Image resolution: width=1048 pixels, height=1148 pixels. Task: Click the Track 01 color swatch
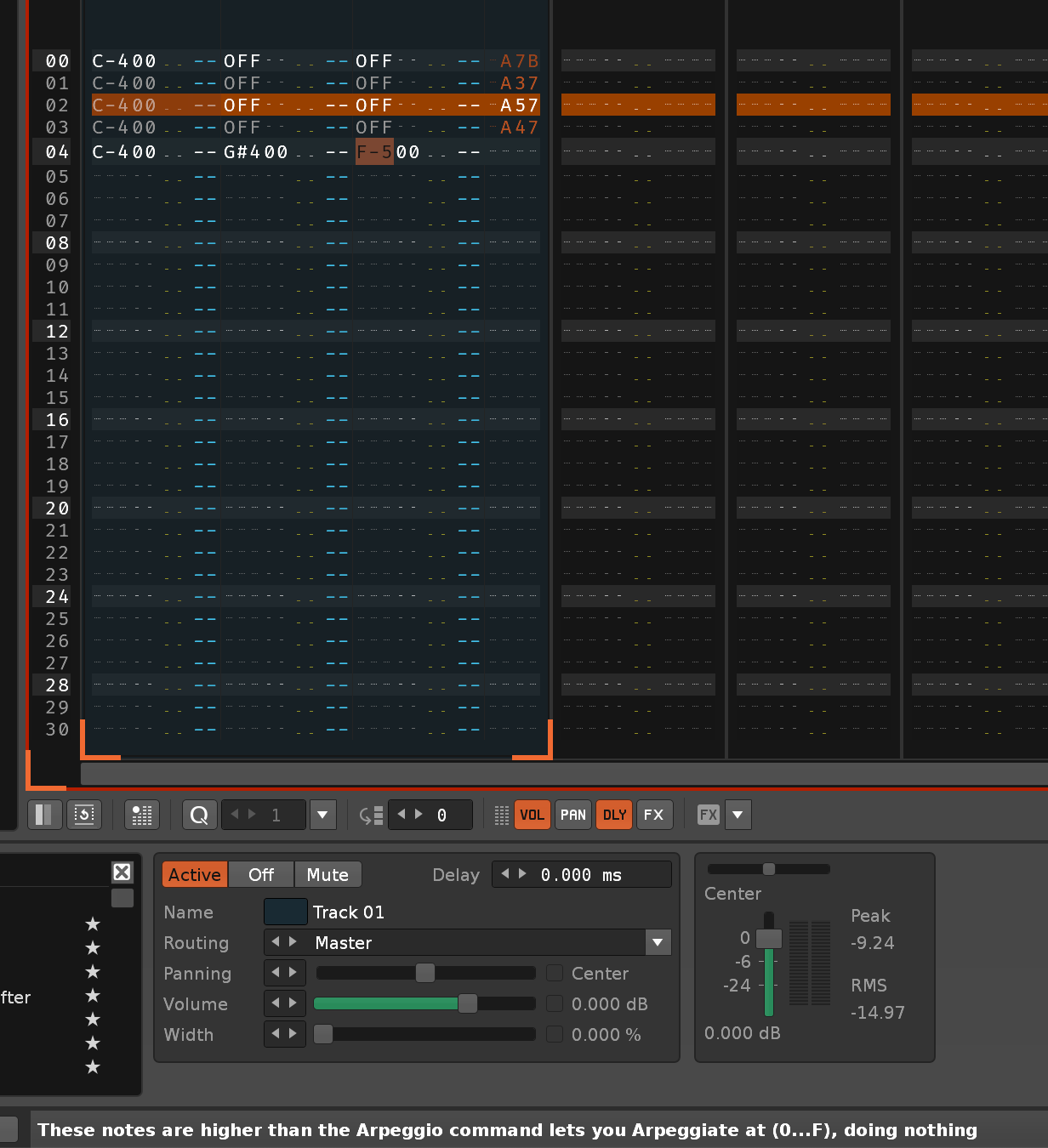pyautogui.click(x=285, y=912)
